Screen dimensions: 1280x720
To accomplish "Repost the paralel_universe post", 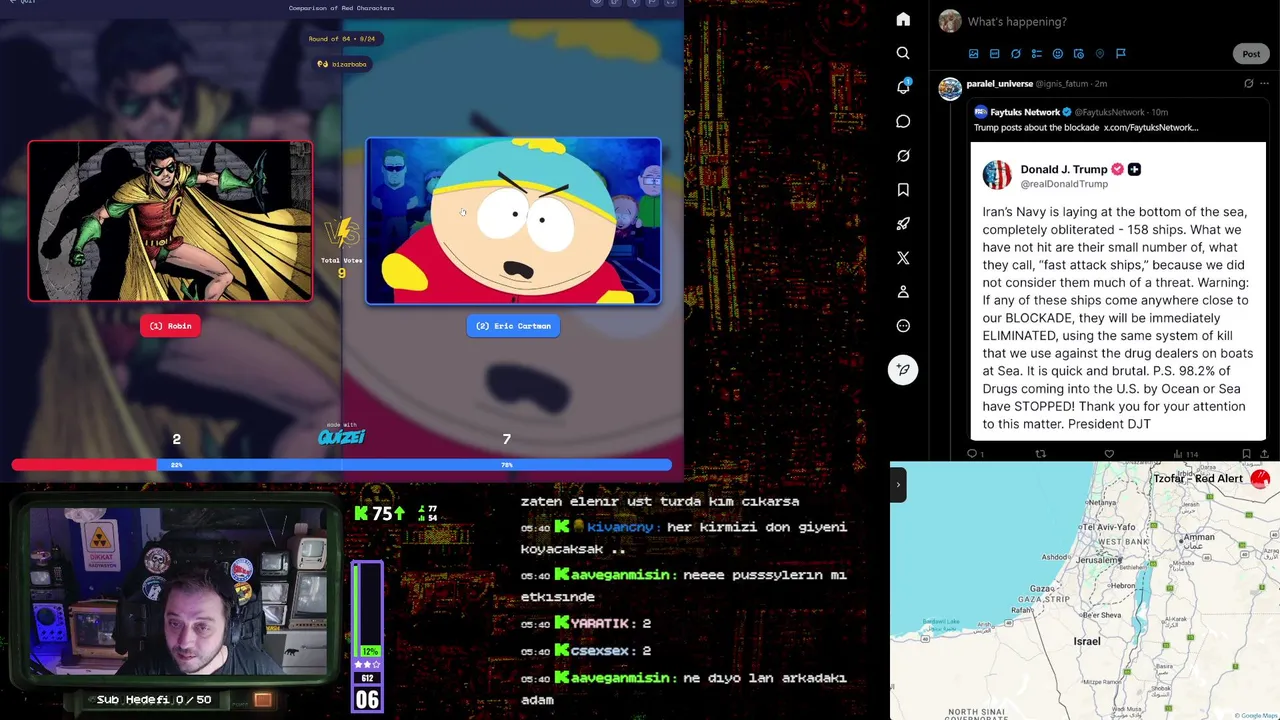I will (1040, 454).
